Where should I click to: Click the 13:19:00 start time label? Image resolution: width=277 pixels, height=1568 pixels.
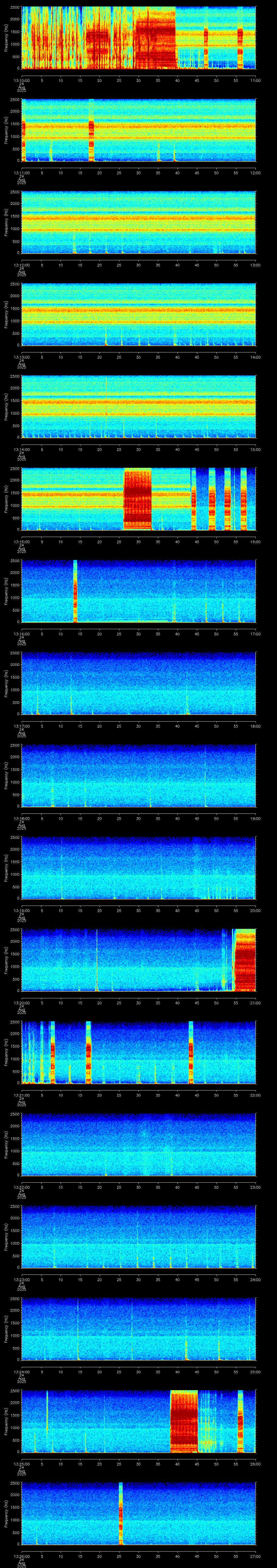(x=21, y=910)
